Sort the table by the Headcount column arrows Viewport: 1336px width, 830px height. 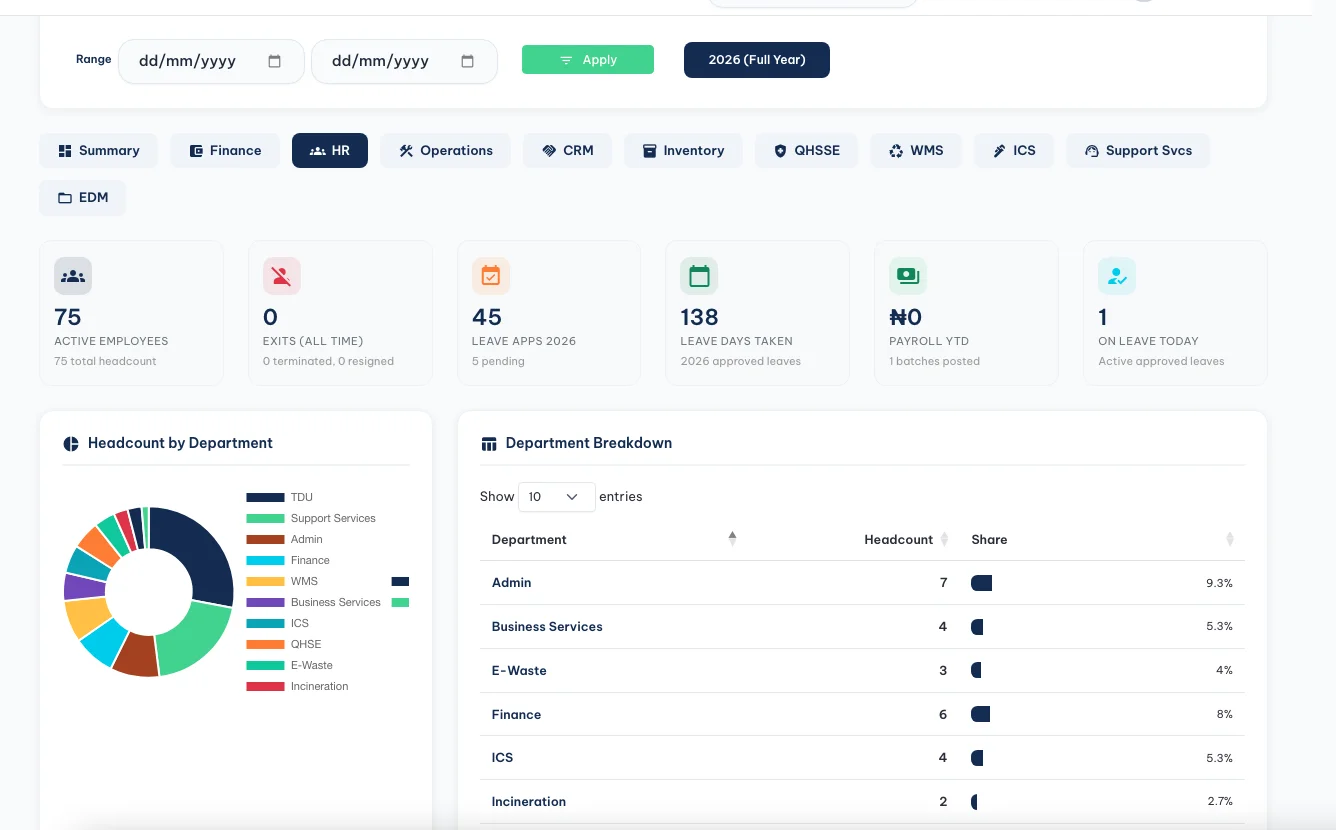click(944, 539)
